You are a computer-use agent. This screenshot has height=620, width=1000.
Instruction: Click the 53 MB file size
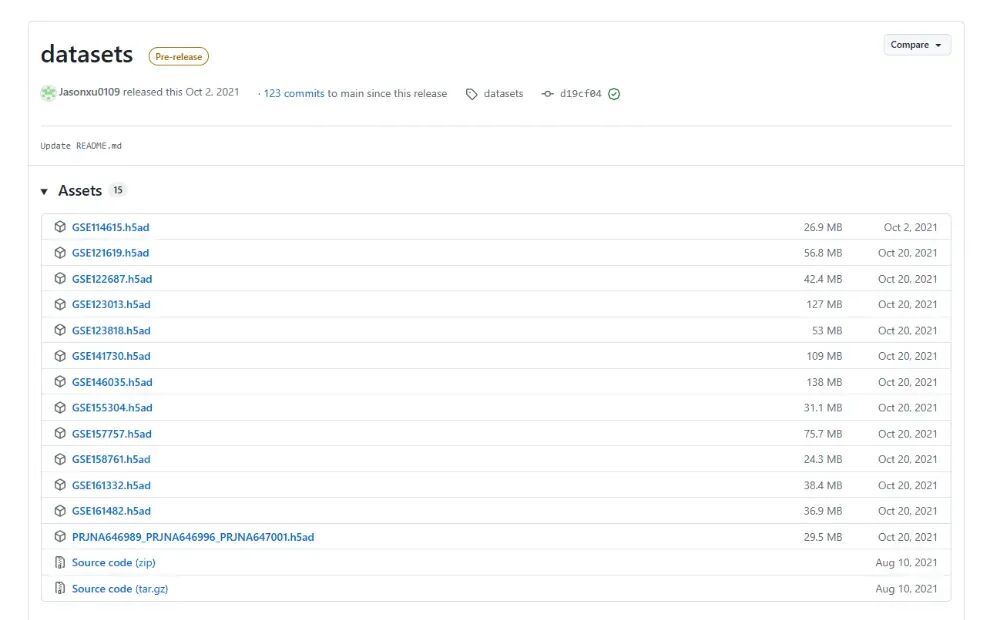click(x=827, y=330)
